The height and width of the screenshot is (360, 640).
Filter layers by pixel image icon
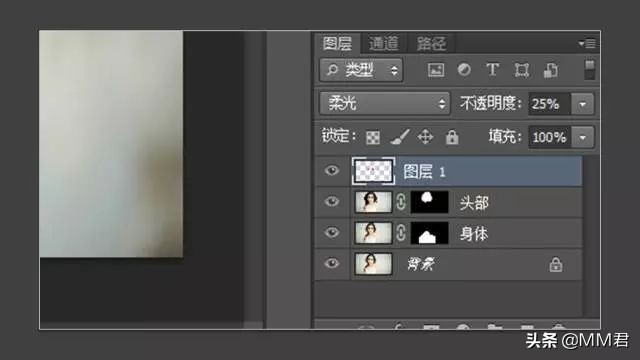coord(436,70)
